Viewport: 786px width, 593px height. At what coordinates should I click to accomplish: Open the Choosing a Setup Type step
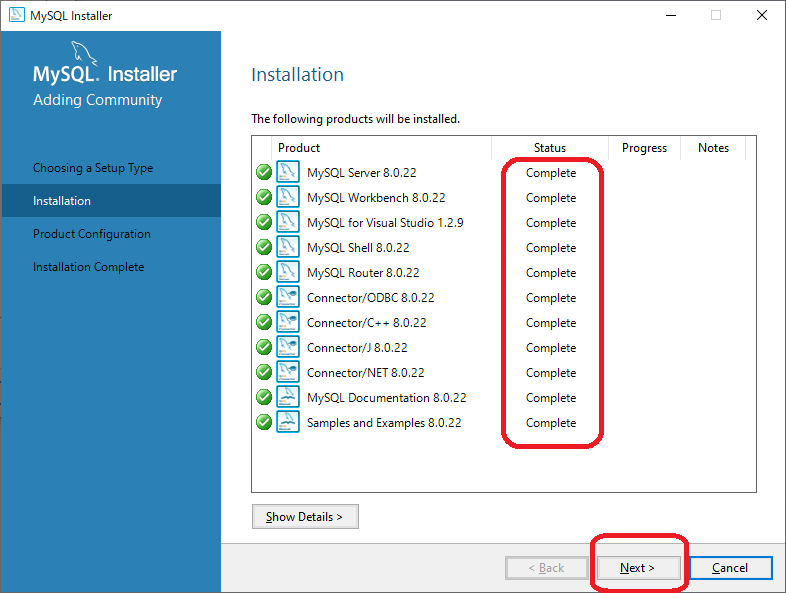(93, 168)
